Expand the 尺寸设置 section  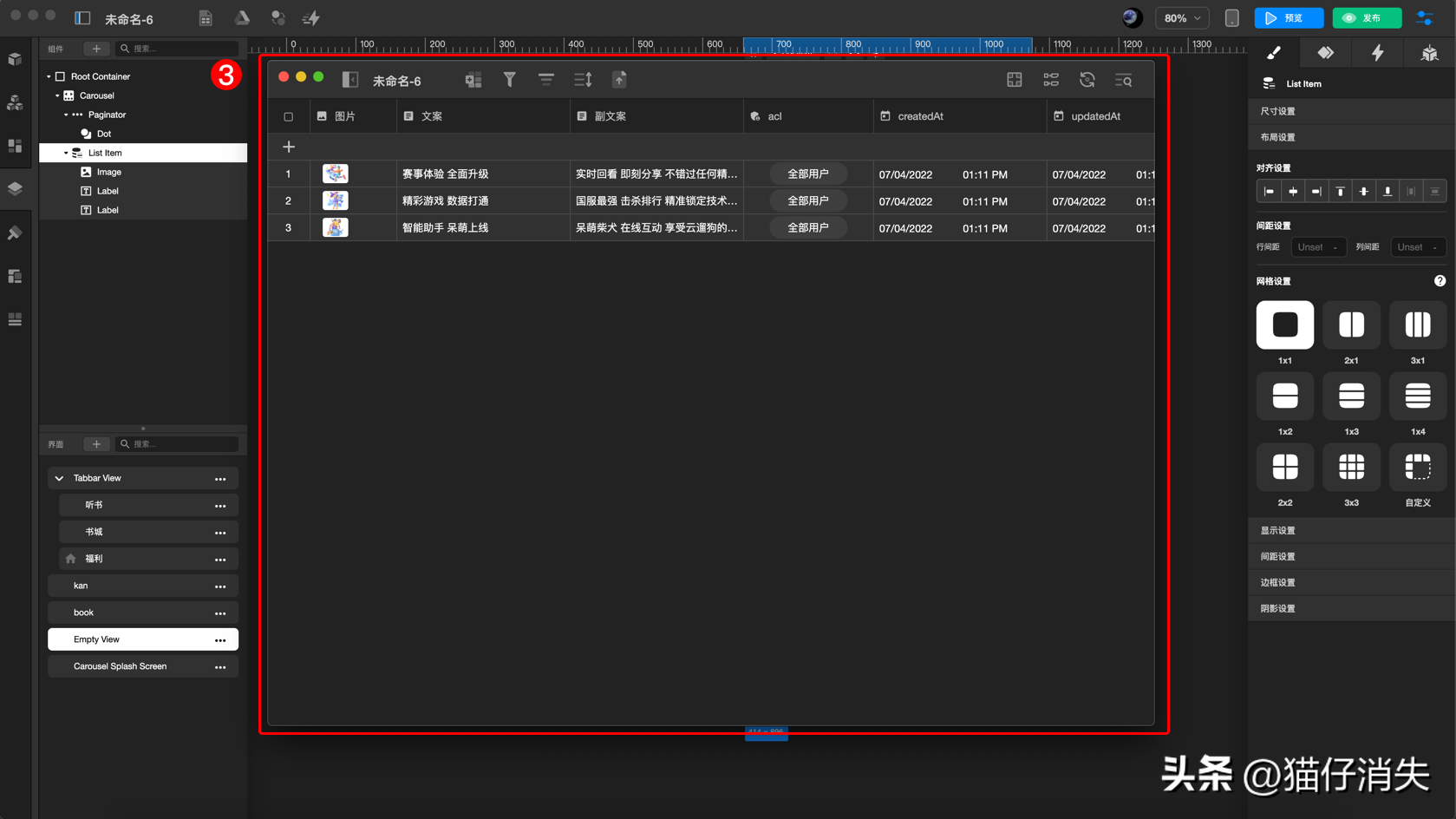point(1351,111)
